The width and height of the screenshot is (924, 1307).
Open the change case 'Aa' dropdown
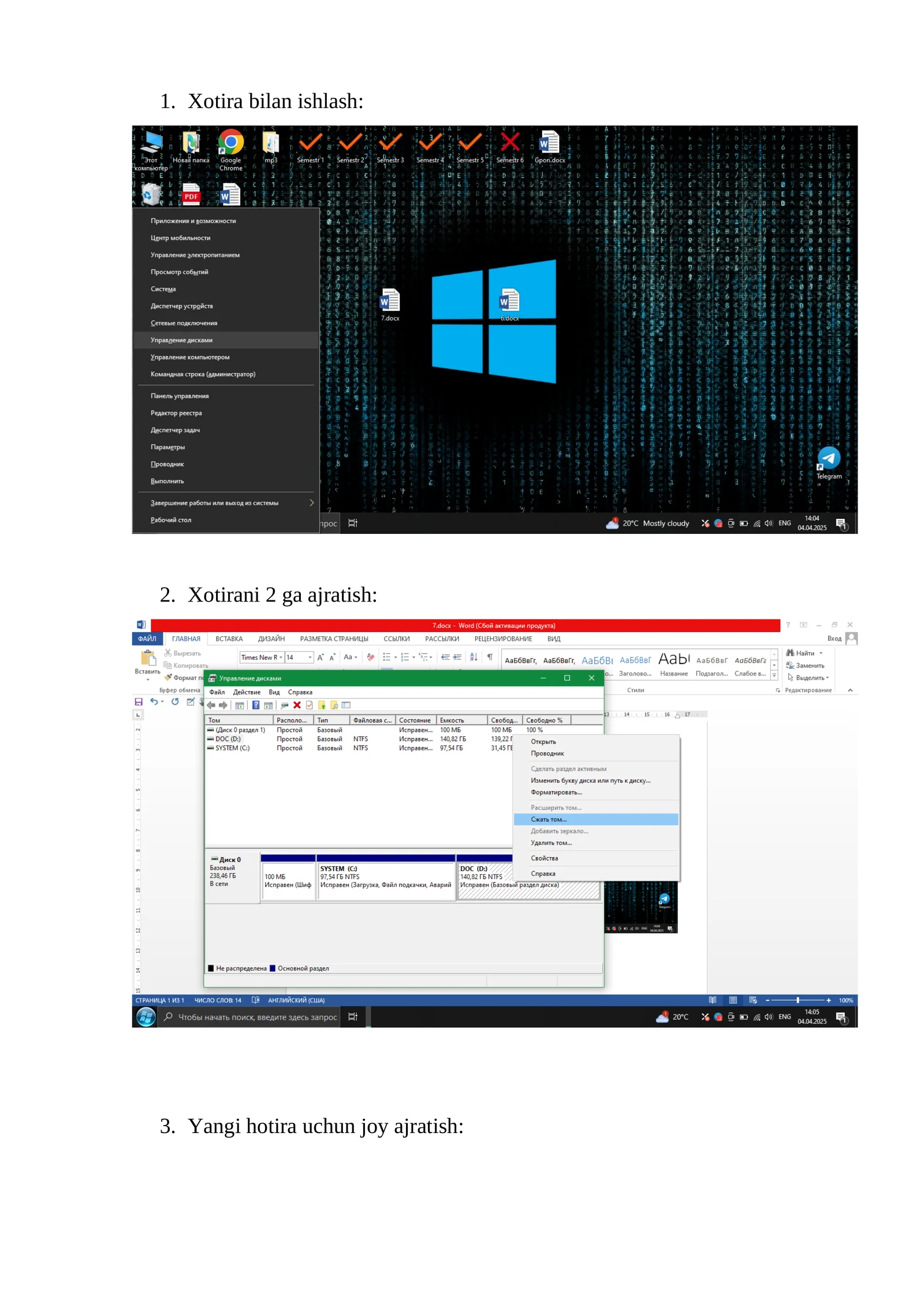(351, 657)
